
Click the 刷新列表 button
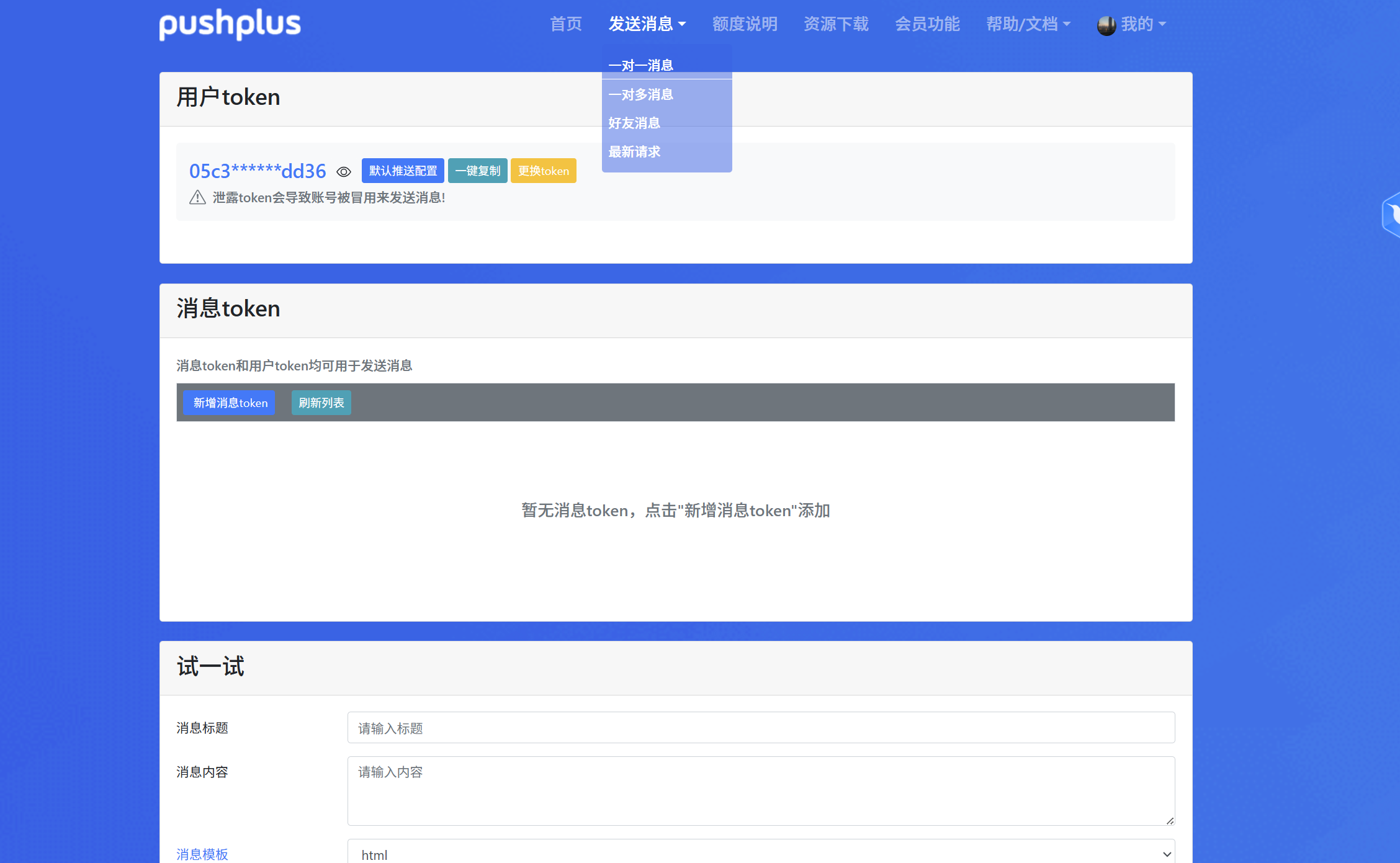pyautogui.click(x=321, y=403)
